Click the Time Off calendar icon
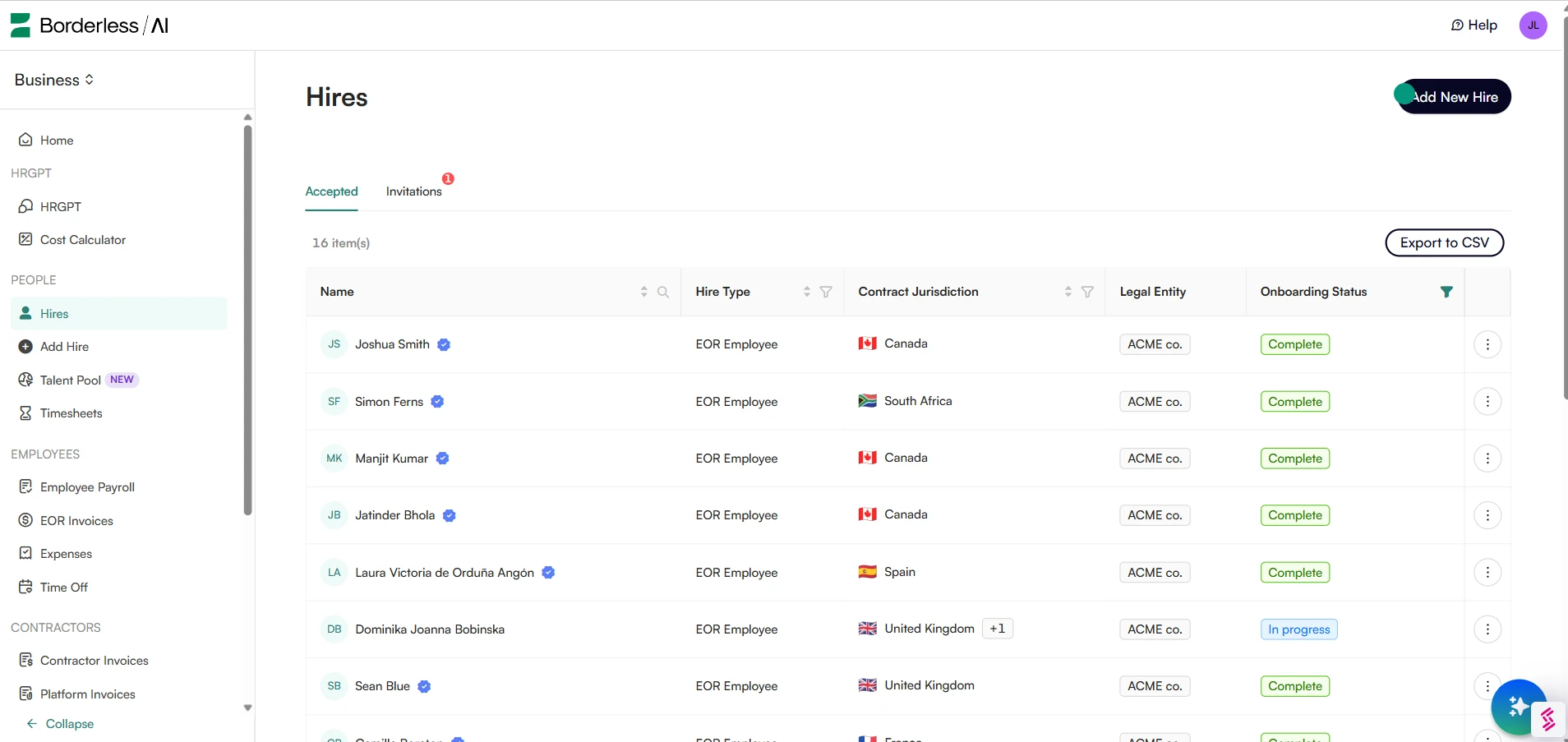Screen dimensions: 1568x742 coord(25,588)
